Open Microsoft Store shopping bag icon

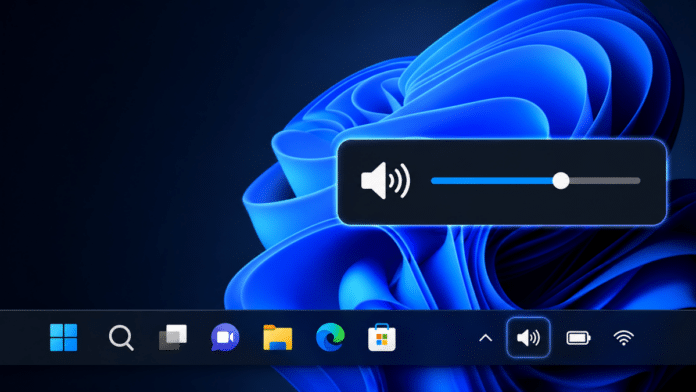coord(382,337)
